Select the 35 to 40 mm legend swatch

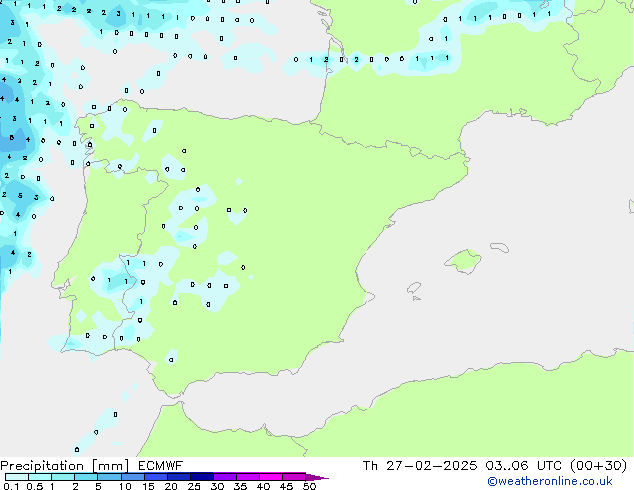[x=247, y=477]
